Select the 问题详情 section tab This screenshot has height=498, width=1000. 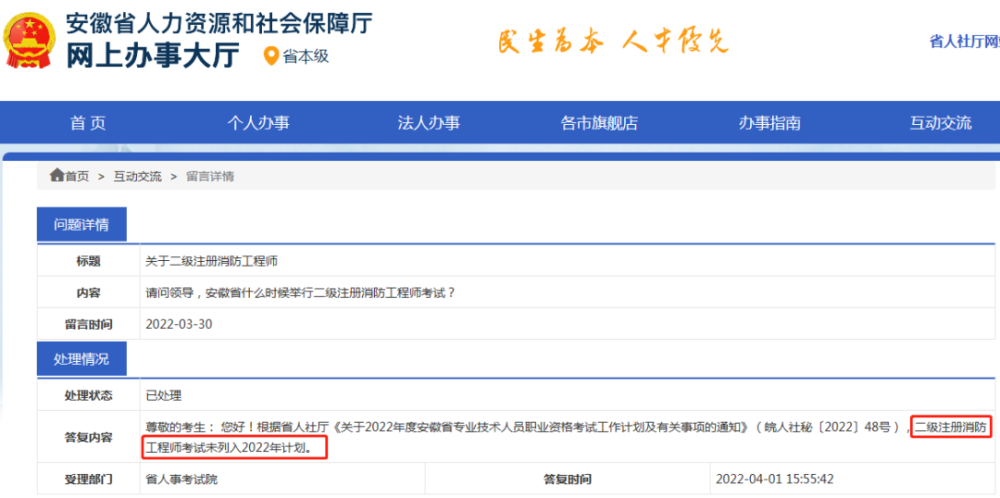[82, 224]
